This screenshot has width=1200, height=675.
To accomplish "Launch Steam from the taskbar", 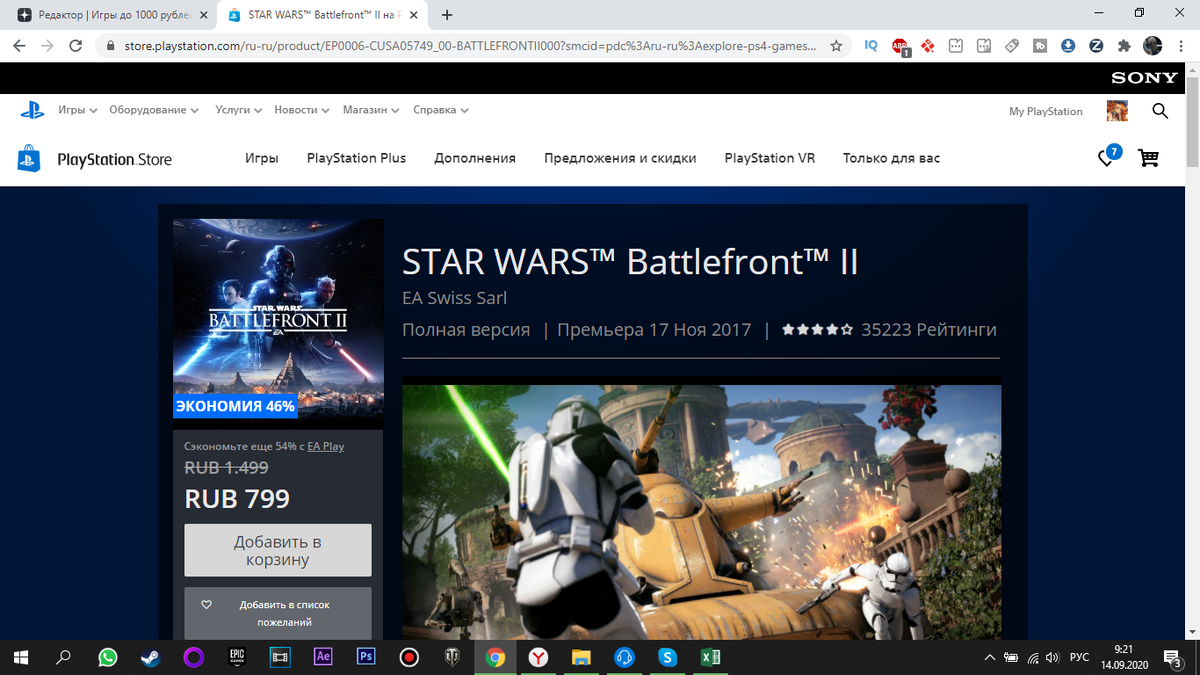I will 151,657.
